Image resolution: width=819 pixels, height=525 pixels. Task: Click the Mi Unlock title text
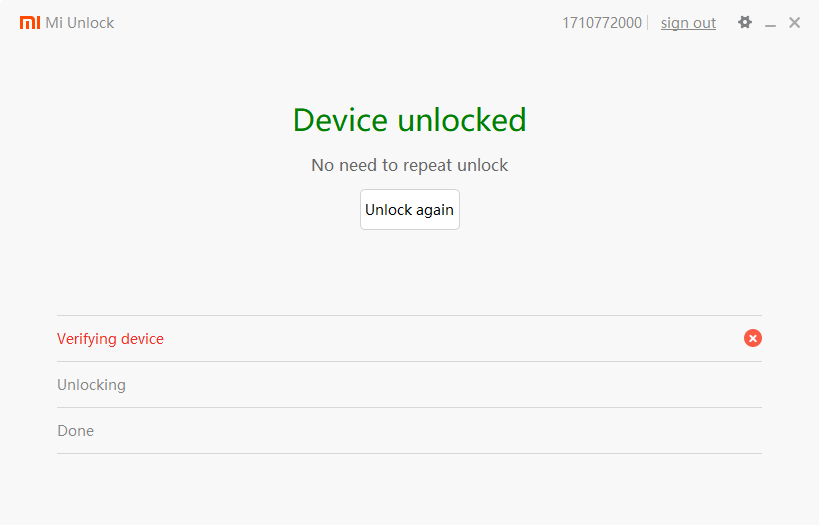(80, 23)
